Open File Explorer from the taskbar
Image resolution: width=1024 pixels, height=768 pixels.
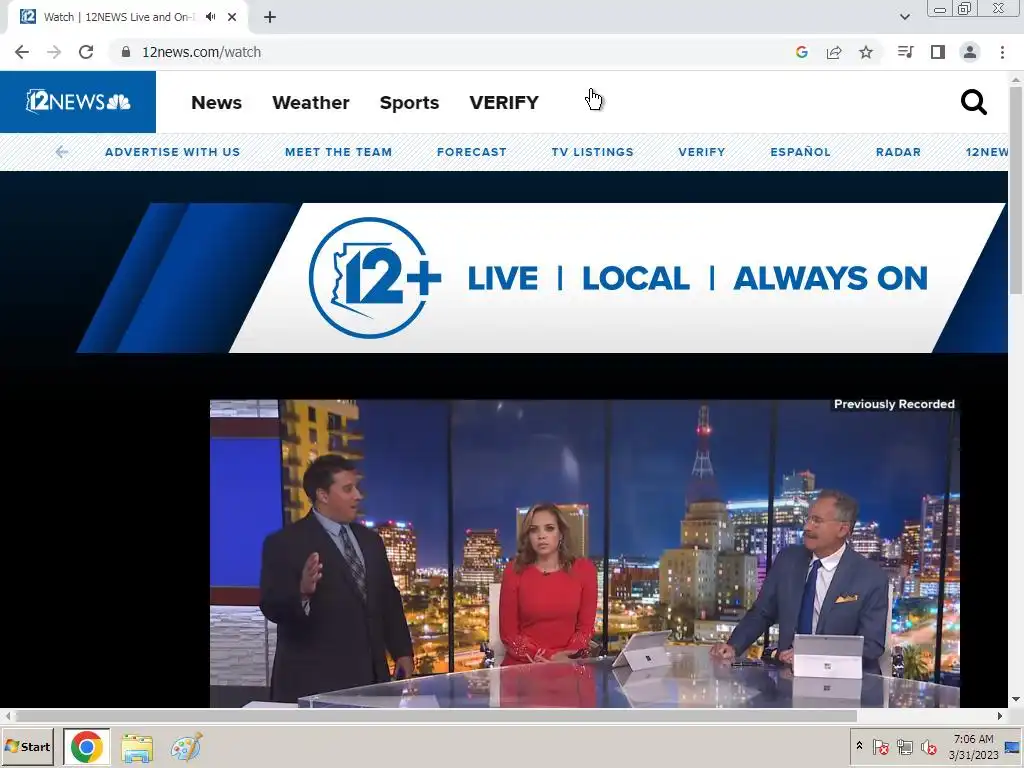tap(136, 747)
